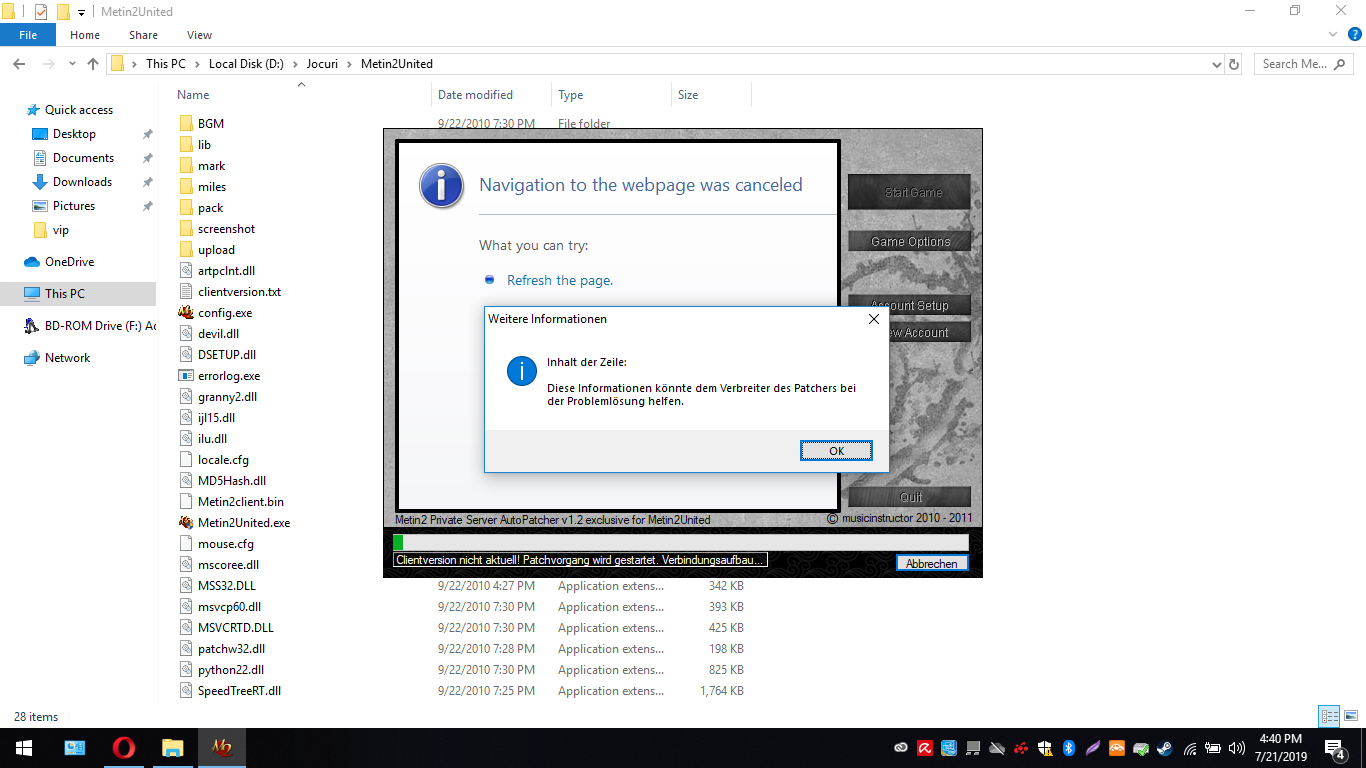Select the mark folder icon
This screenshot has width=1366, height=768.
click(x=187, y=166)
